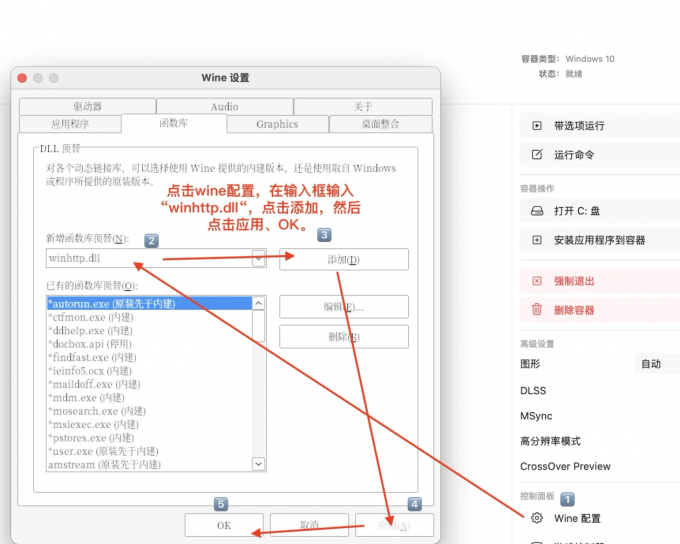The height and width of the screenshot is (544, 680).
Task: Select the 函数库 tab
Action: (x=174, y=123)
